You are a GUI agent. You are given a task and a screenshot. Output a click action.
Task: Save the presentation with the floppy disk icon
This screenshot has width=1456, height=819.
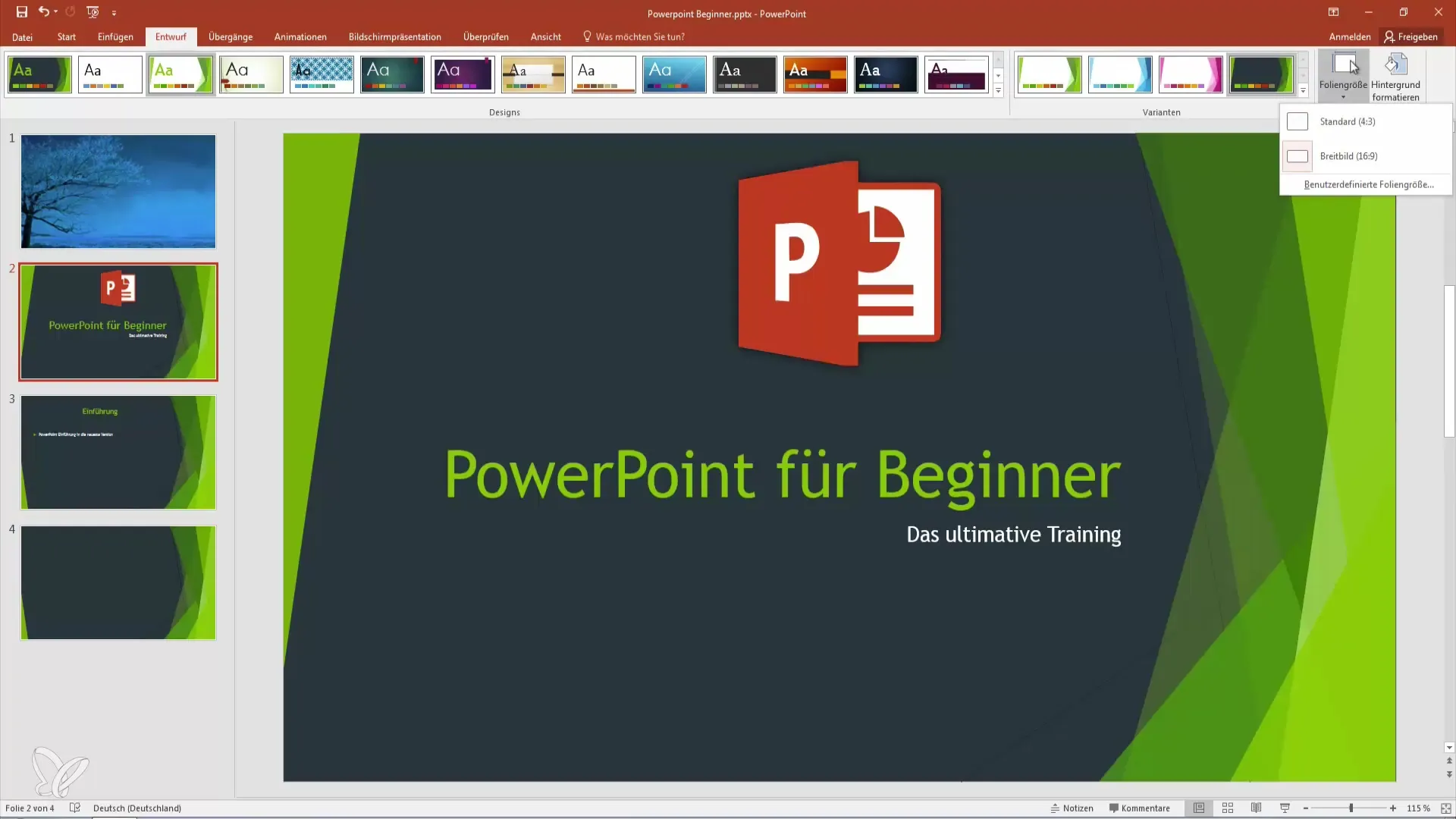(21, 12)
